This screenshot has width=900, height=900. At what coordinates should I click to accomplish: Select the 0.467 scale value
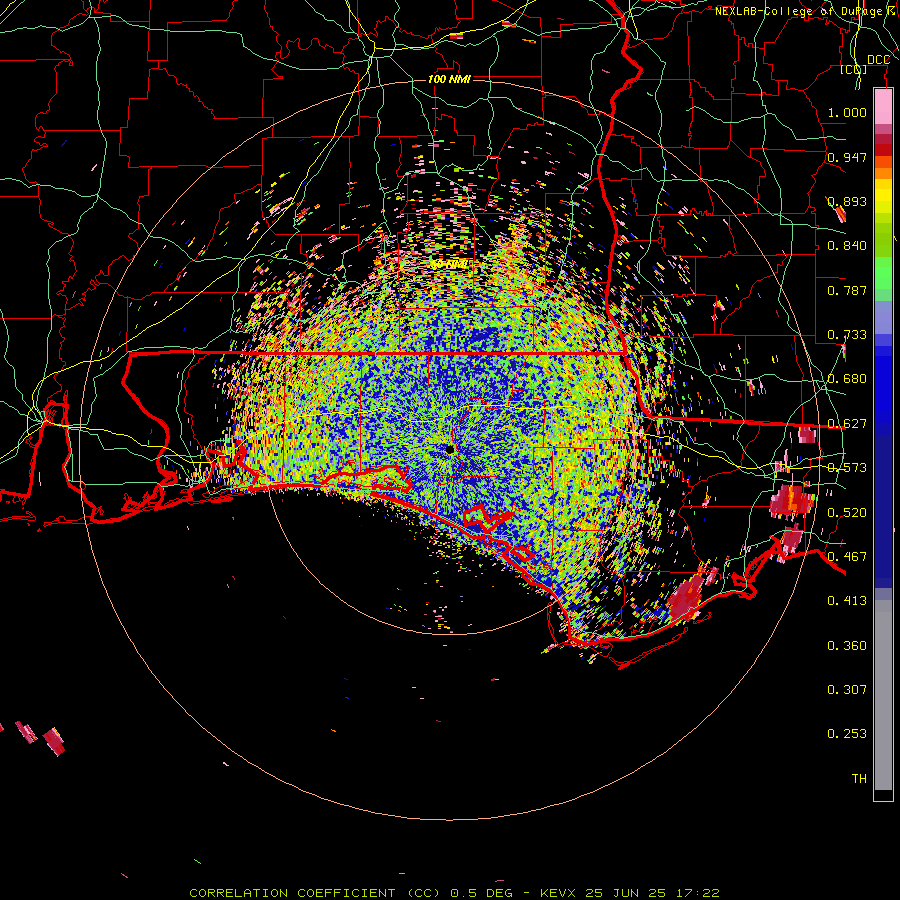pos(847,557)
